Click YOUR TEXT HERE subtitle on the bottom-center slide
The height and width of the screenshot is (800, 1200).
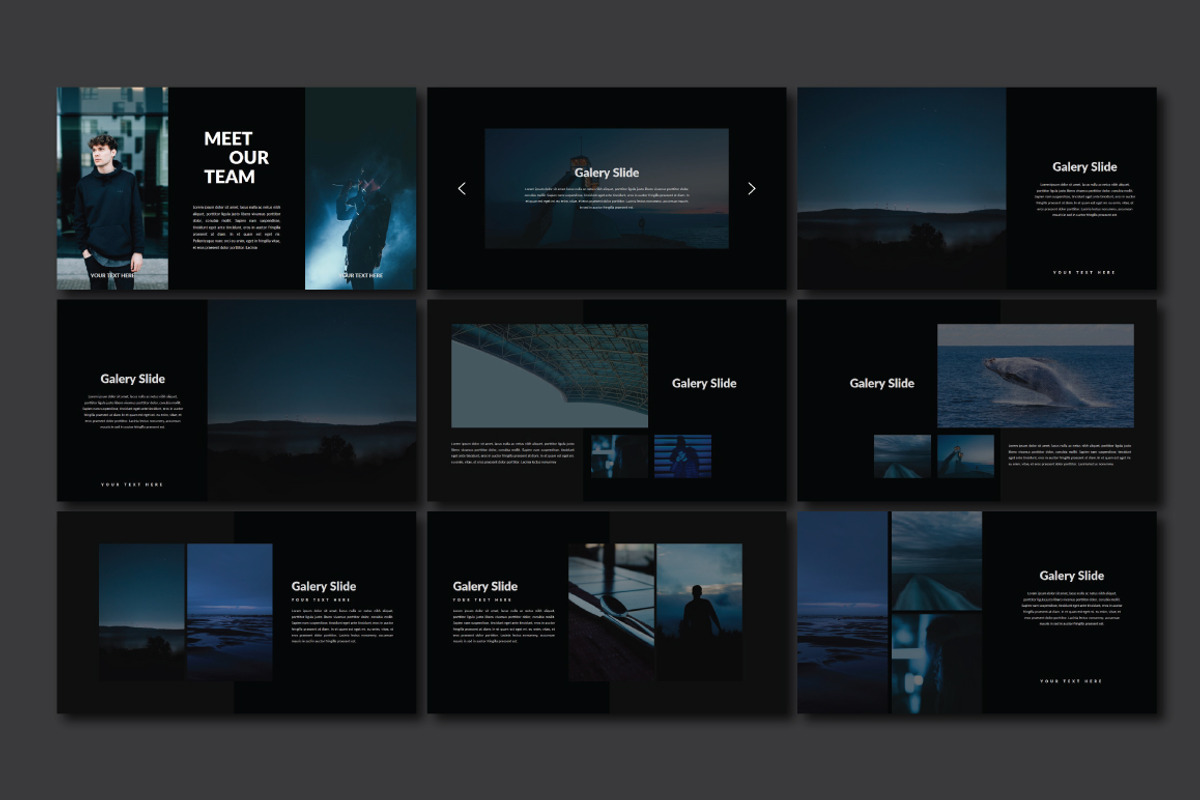point(482,600)
